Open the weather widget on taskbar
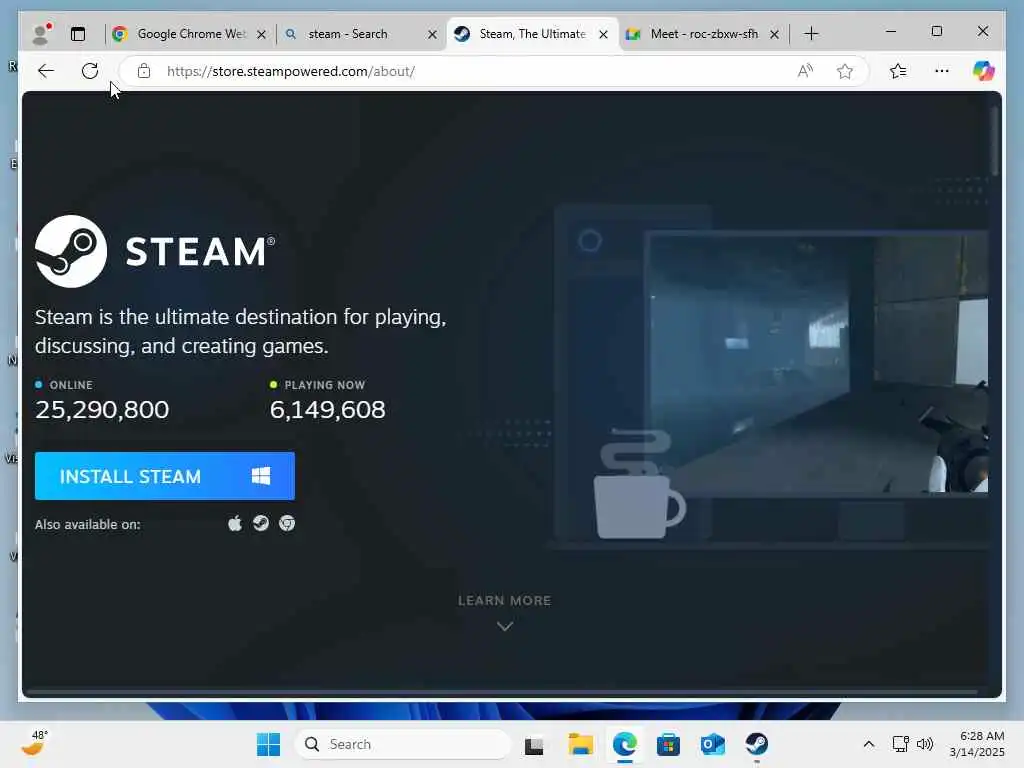This screenshot has height=768, width=1024. 33,744
